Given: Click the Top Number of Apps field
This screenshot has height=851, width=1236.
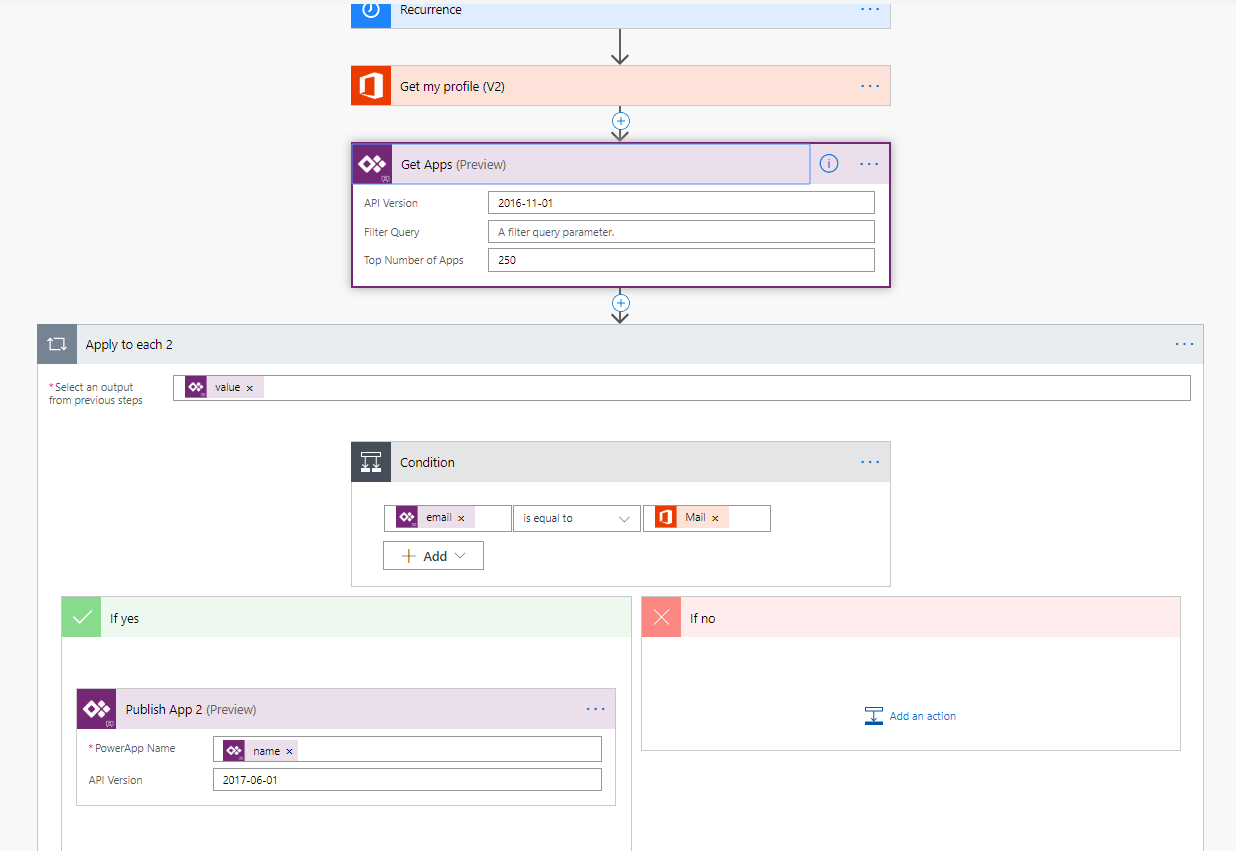Looking at the screenshot, I should (681, 260).
